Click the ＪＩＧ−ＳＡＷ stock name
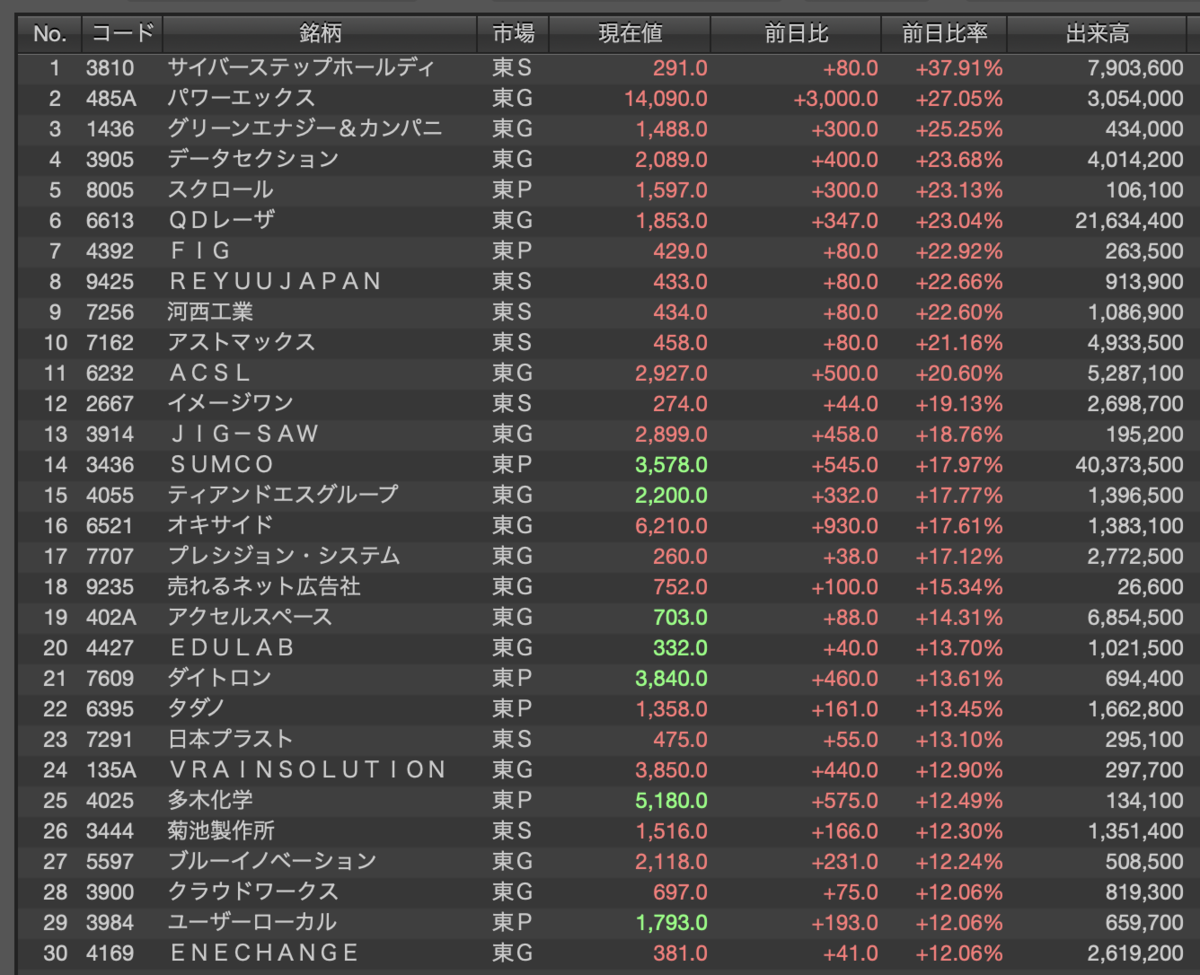1200x975 pixels. (x=244, y=434)
